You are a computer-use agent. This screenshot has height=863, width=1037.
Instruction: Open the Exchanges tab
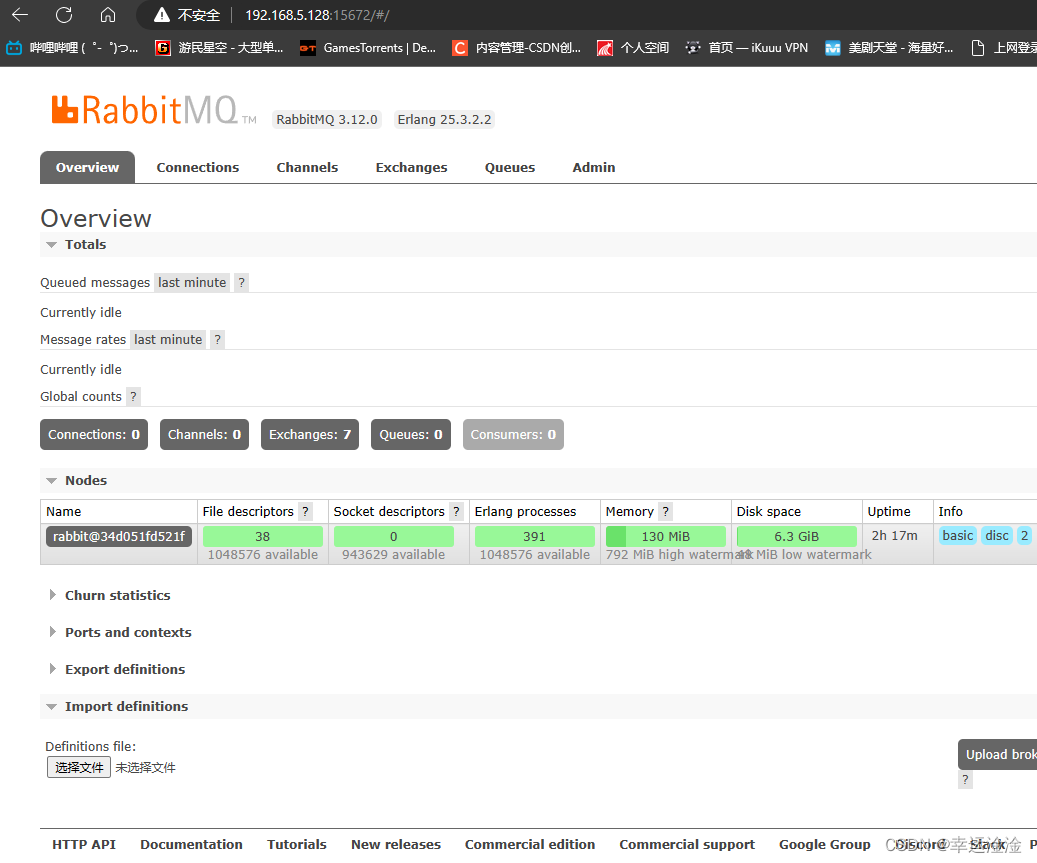tap(411, 168)
